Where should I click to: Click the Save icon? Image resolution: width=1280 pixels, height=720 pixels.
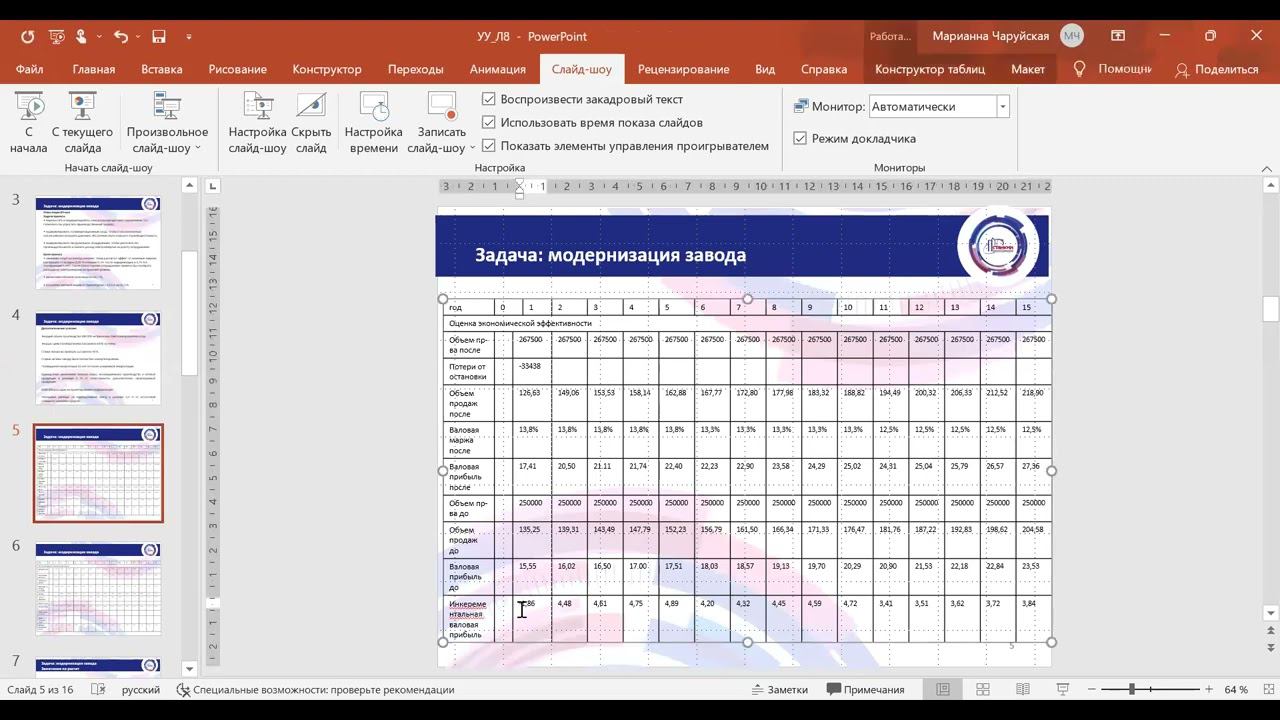159,36
